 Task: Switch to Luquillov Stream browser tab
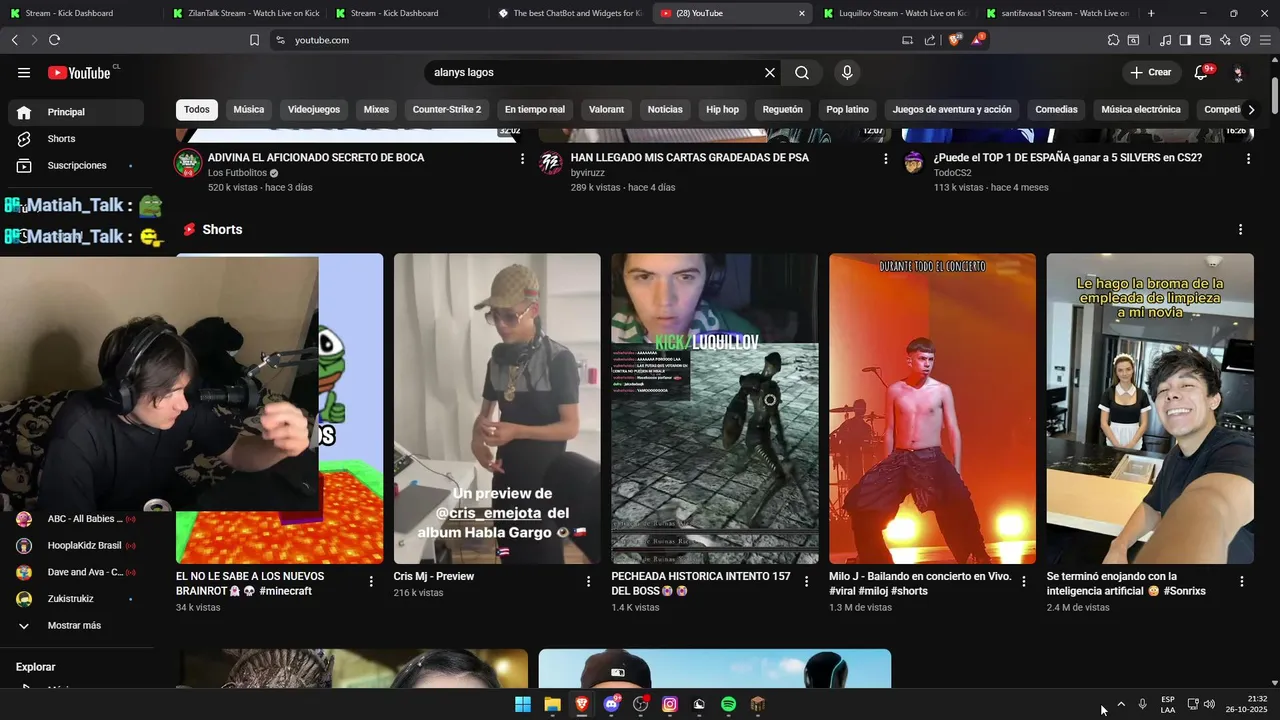(896, 13)
